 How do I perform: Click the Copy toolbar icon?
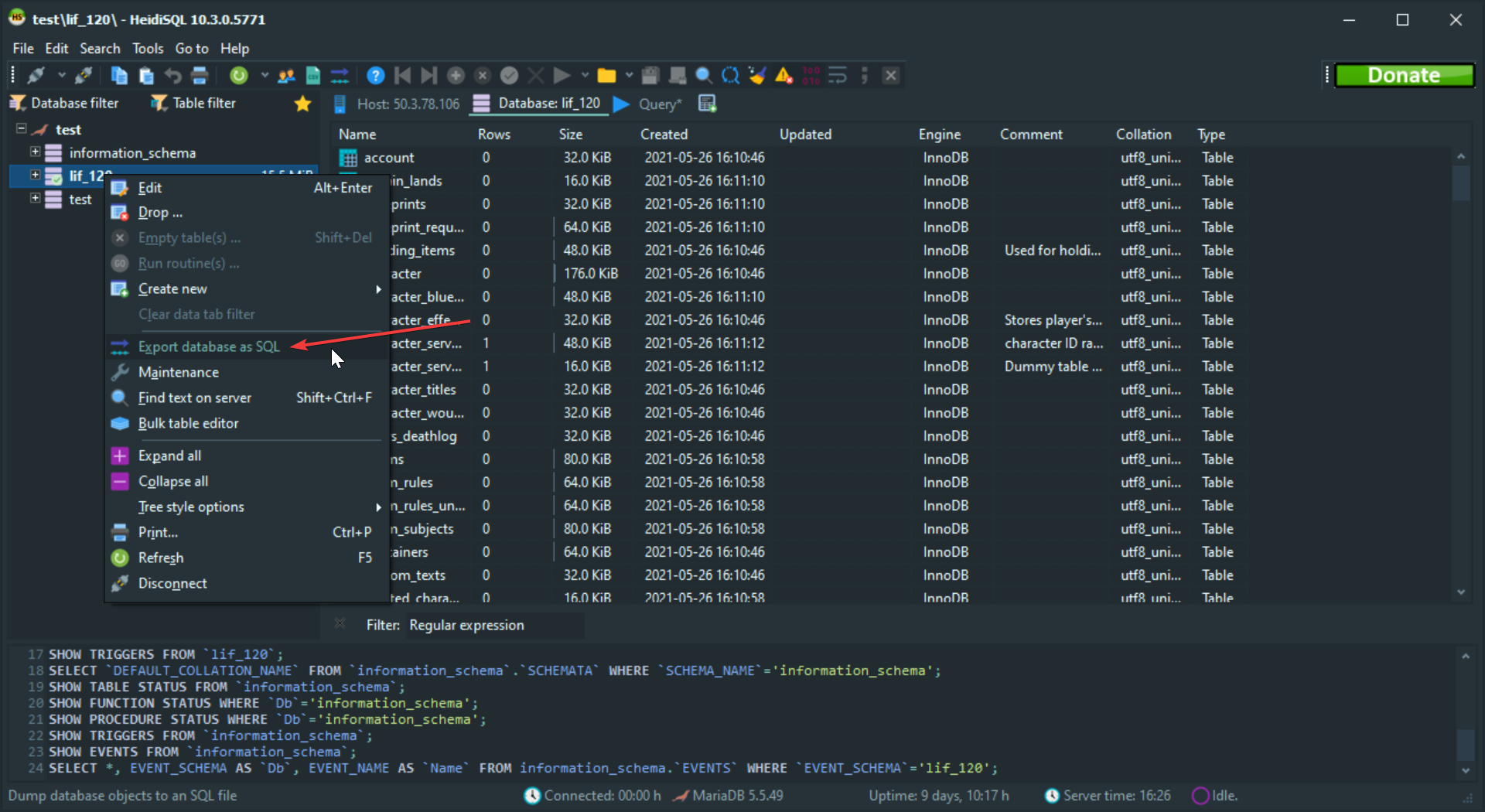[x=119, y=75]
